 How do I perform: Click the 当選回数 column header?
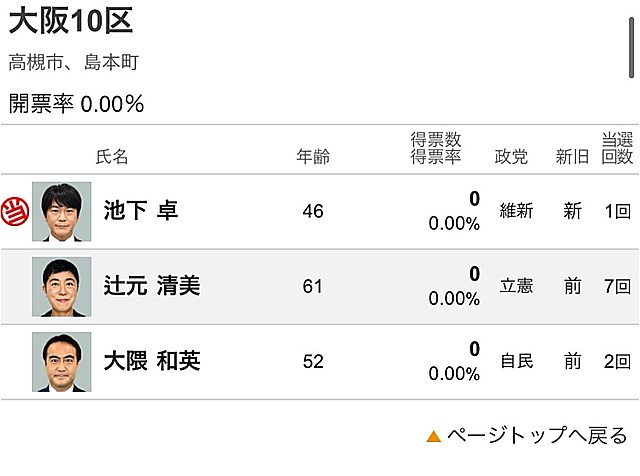coord(617,149)
